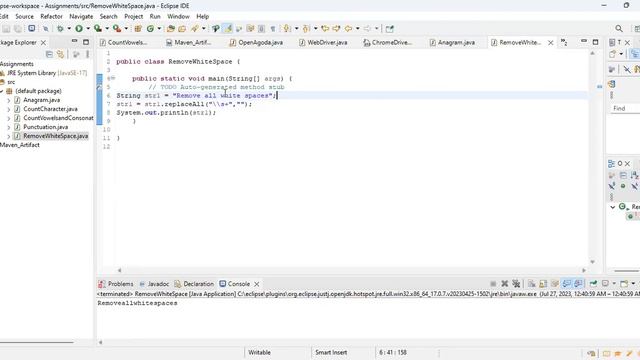Click the Clear Console icon

tap(531, 284)
